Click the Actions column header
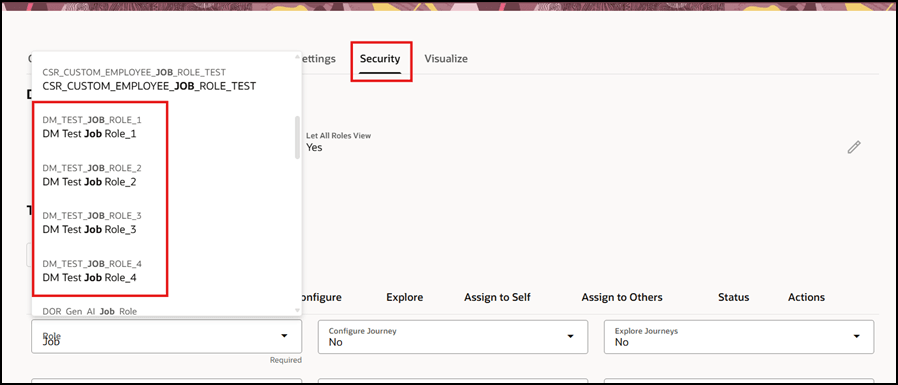 pyautogui.click(x=806, y=297)
